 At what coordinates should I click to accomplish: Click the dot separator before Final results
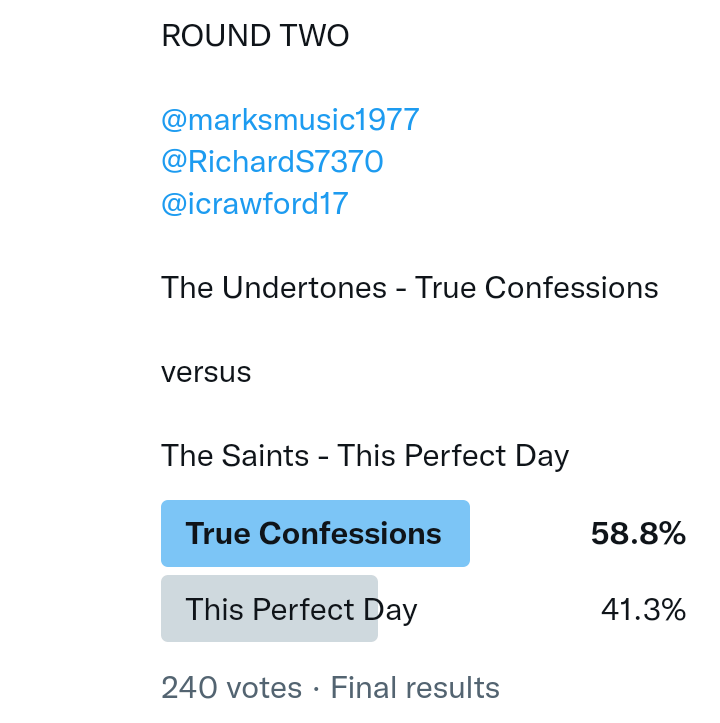316,688
